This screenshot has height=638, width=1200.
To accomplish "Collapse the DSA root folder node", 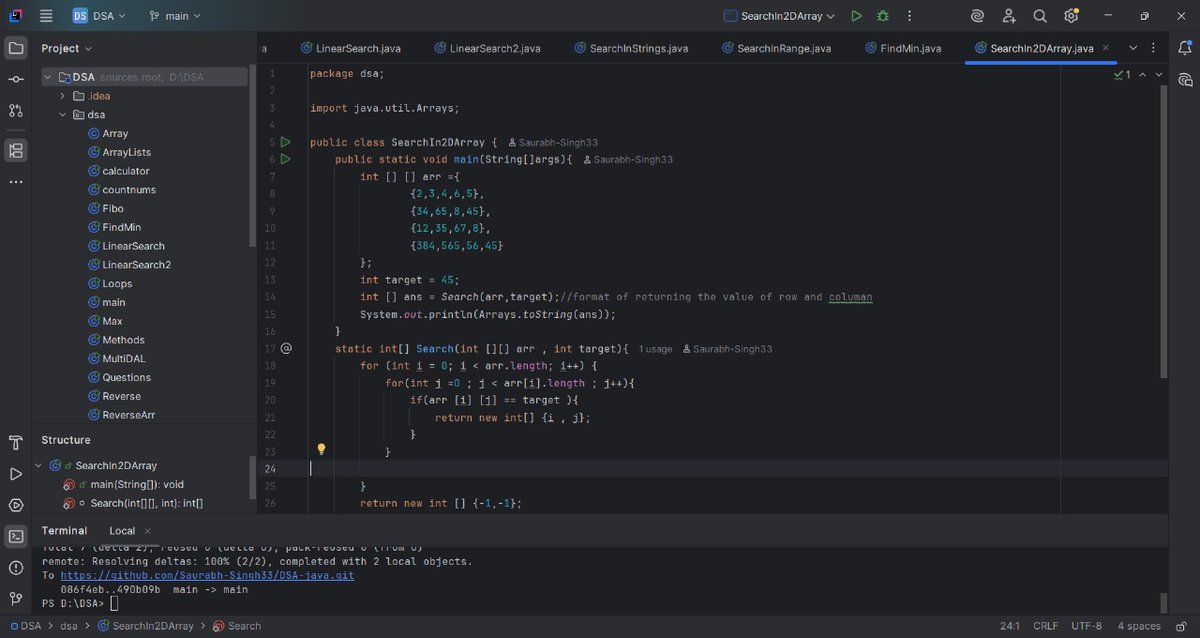I will click(x=48, y=77).
